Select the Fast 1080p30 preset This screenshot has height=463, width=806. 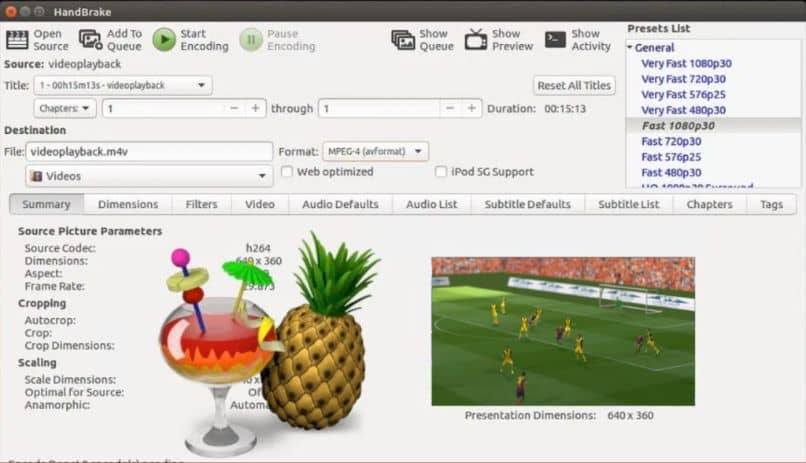[x=678, y=125]
